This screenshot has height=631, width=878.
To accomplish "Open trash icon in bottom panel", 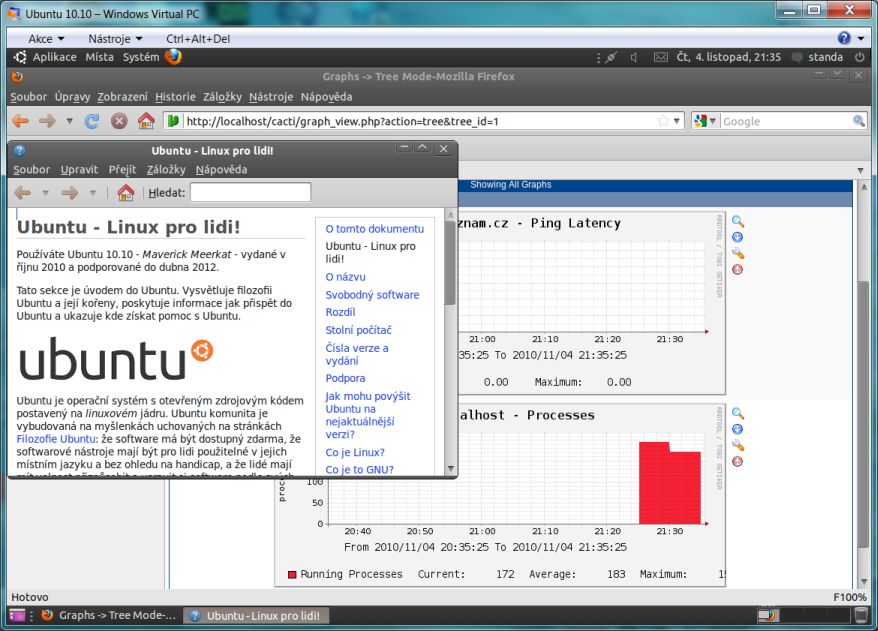I will pos(861,615).
